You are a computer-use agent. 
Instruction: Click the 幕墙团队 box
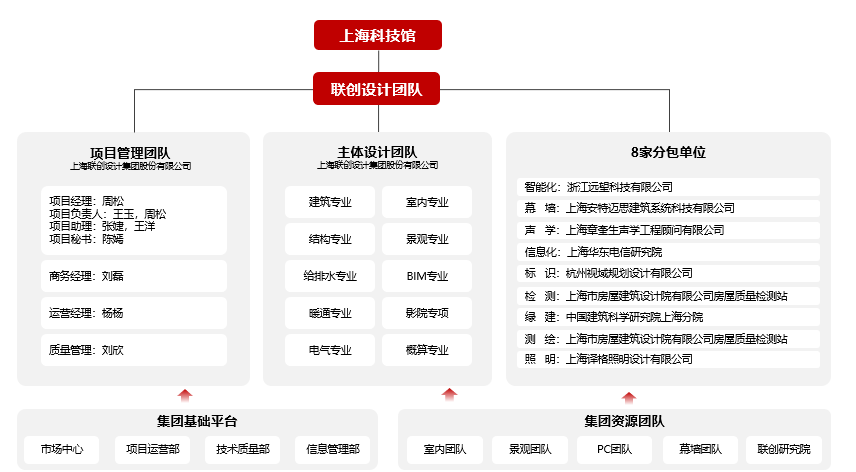[700, 450]
